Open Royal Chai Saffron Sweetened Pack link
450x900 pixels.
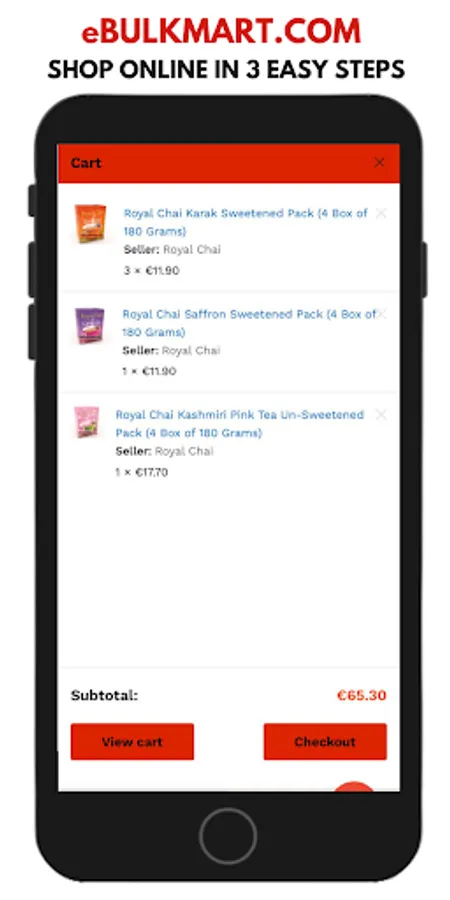pos(249,323)
